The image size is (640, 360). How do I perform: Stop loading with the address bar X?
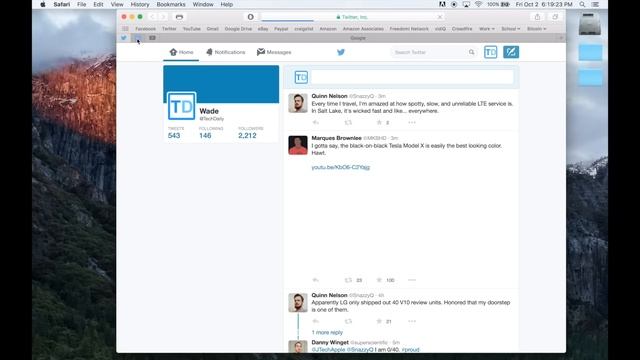440,17
